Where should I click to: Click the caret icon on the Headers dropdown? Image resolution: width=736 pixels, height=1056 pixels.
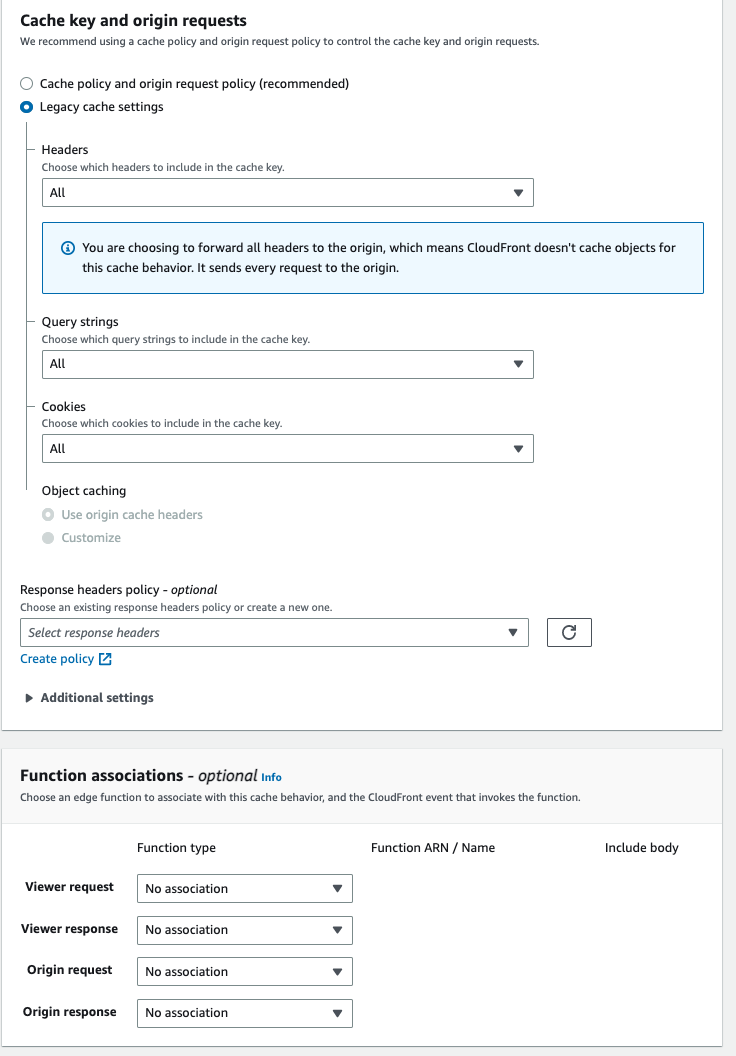(520, 192)
